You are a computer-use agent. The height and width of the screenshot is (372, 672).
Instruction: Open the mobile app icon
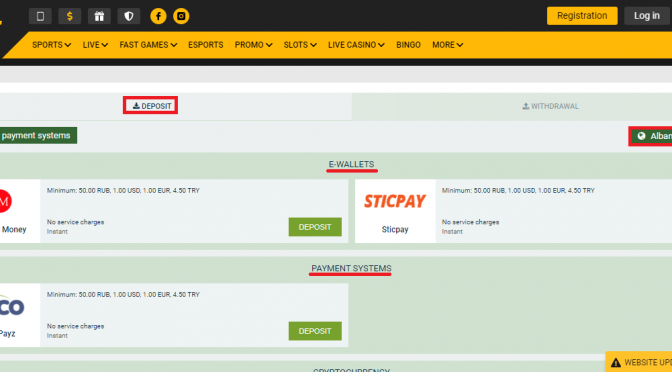coord(40,16)
